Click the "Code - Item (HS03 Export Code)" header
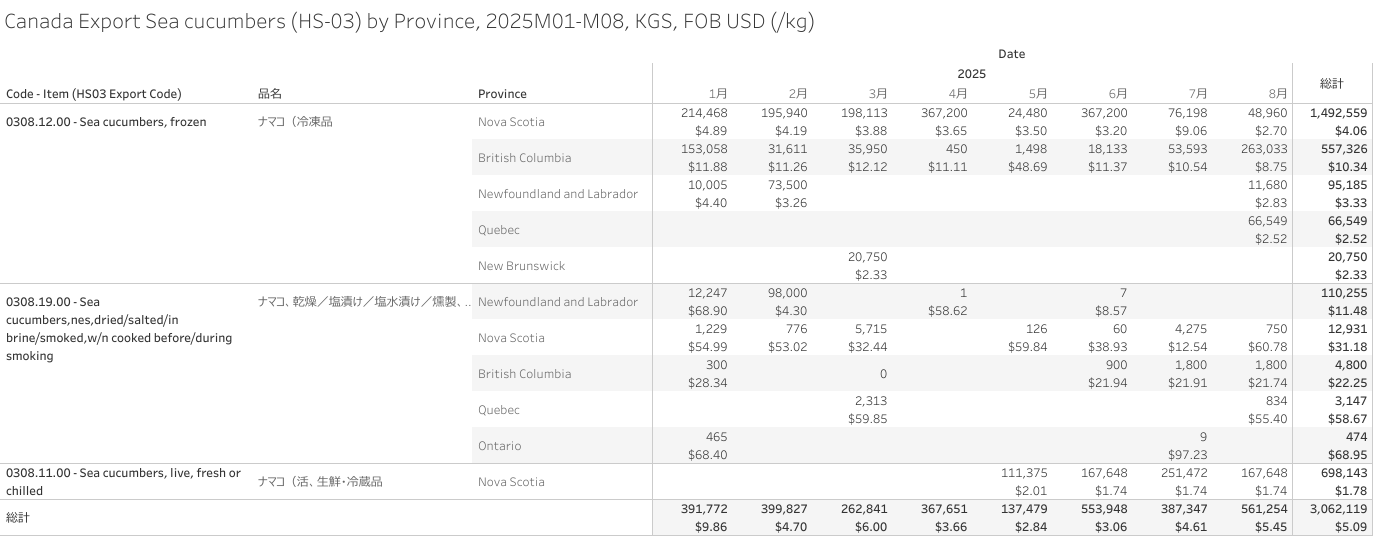The image size is (1374, 536). (x=94, y=94)
